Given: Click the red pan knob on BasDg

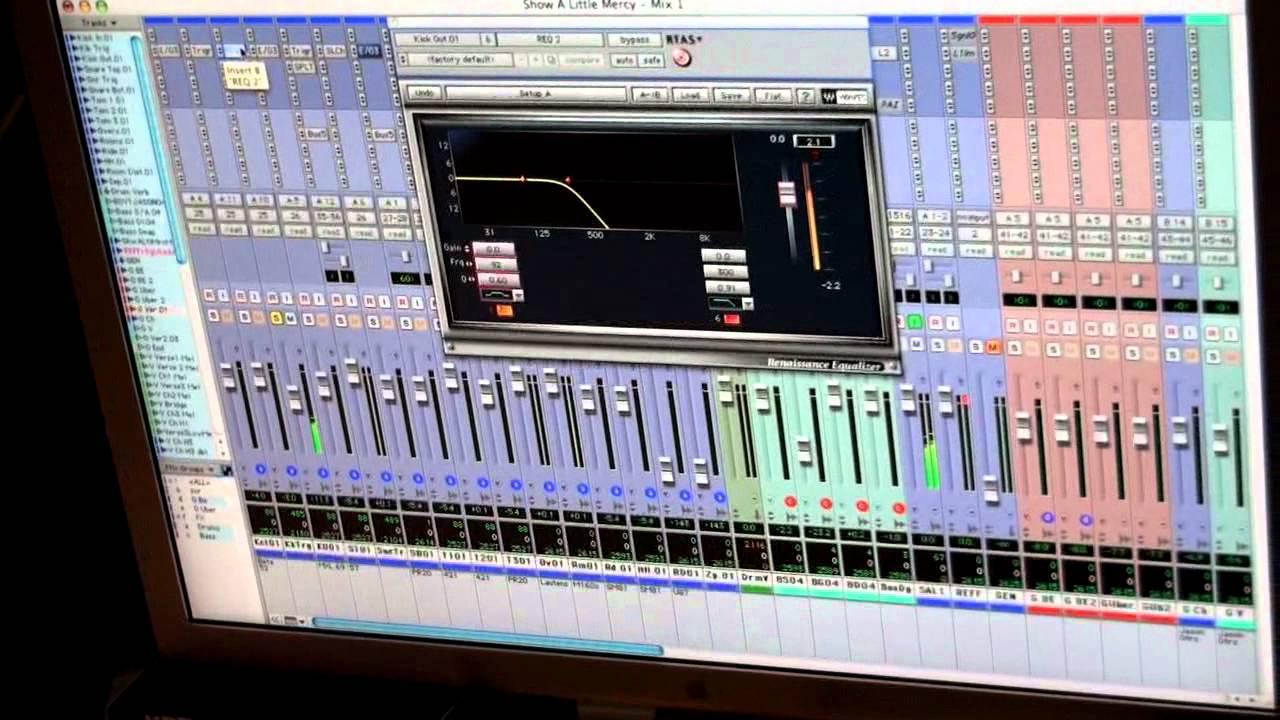Looking at the screenshot, I should click(x=898, y=509).
